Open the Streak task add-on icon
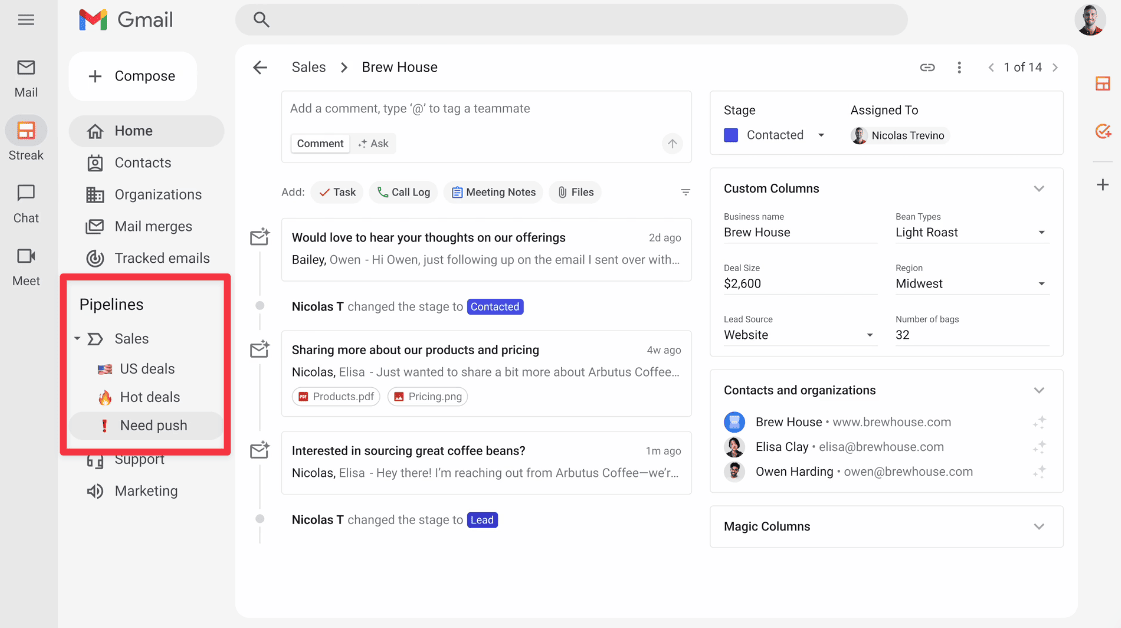This screenshot has height=628, width=1121. pyautogui.click(x=1102, y=131)
